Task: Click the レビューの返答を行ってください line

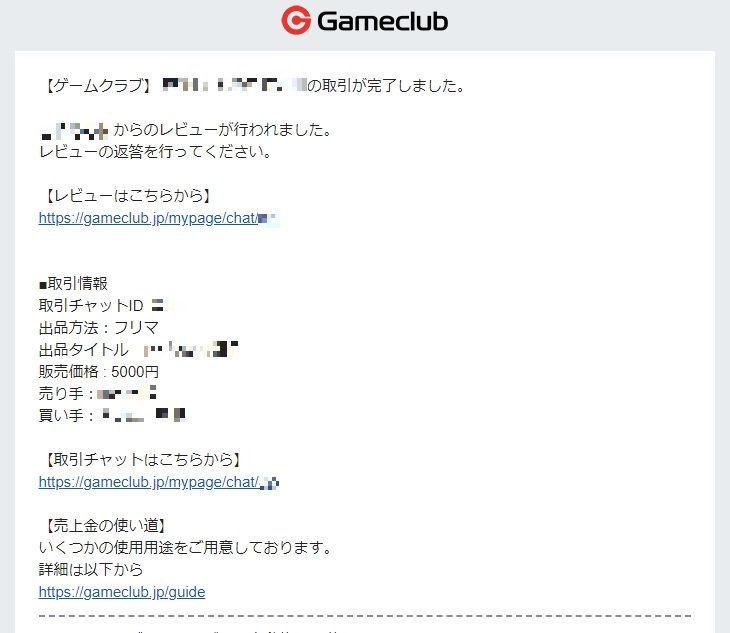Action: (155, 152)
